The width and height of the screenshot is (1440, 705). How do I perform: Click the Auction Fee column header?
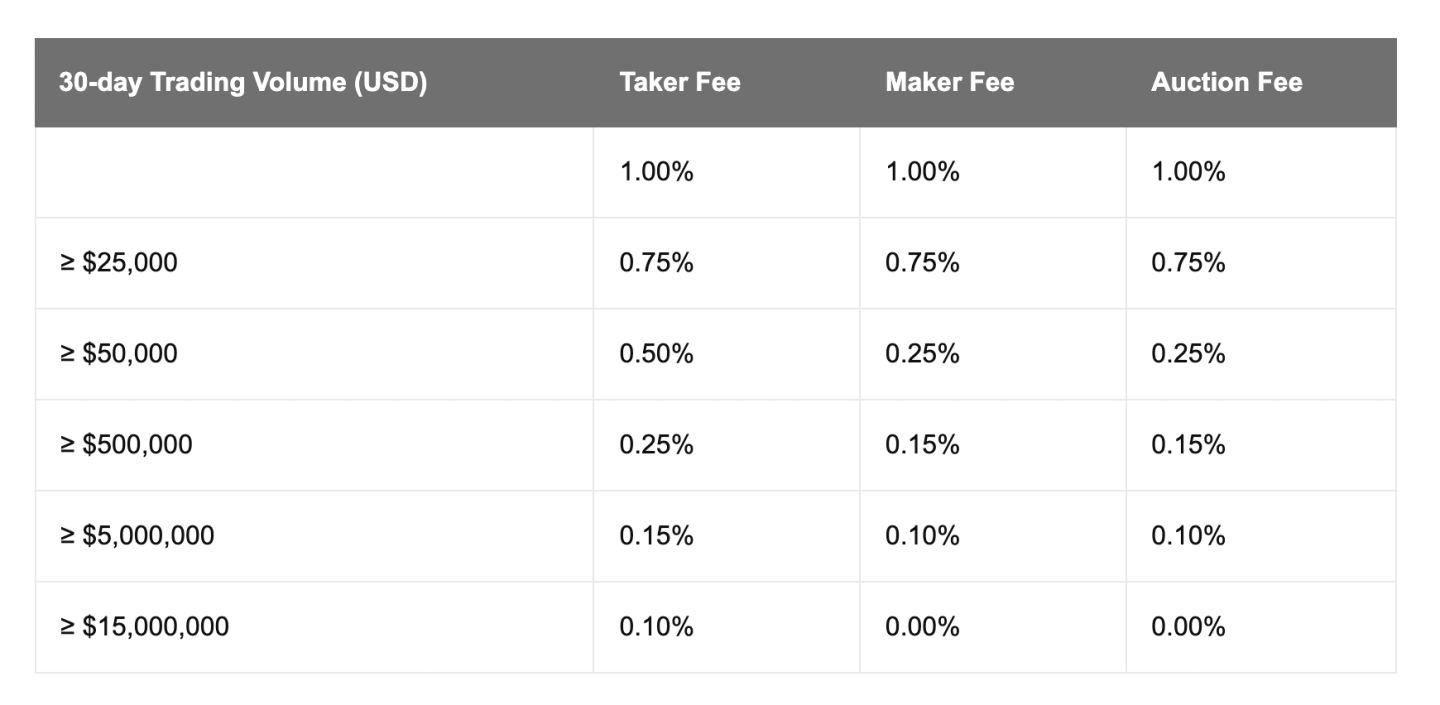click(1226, 82)
